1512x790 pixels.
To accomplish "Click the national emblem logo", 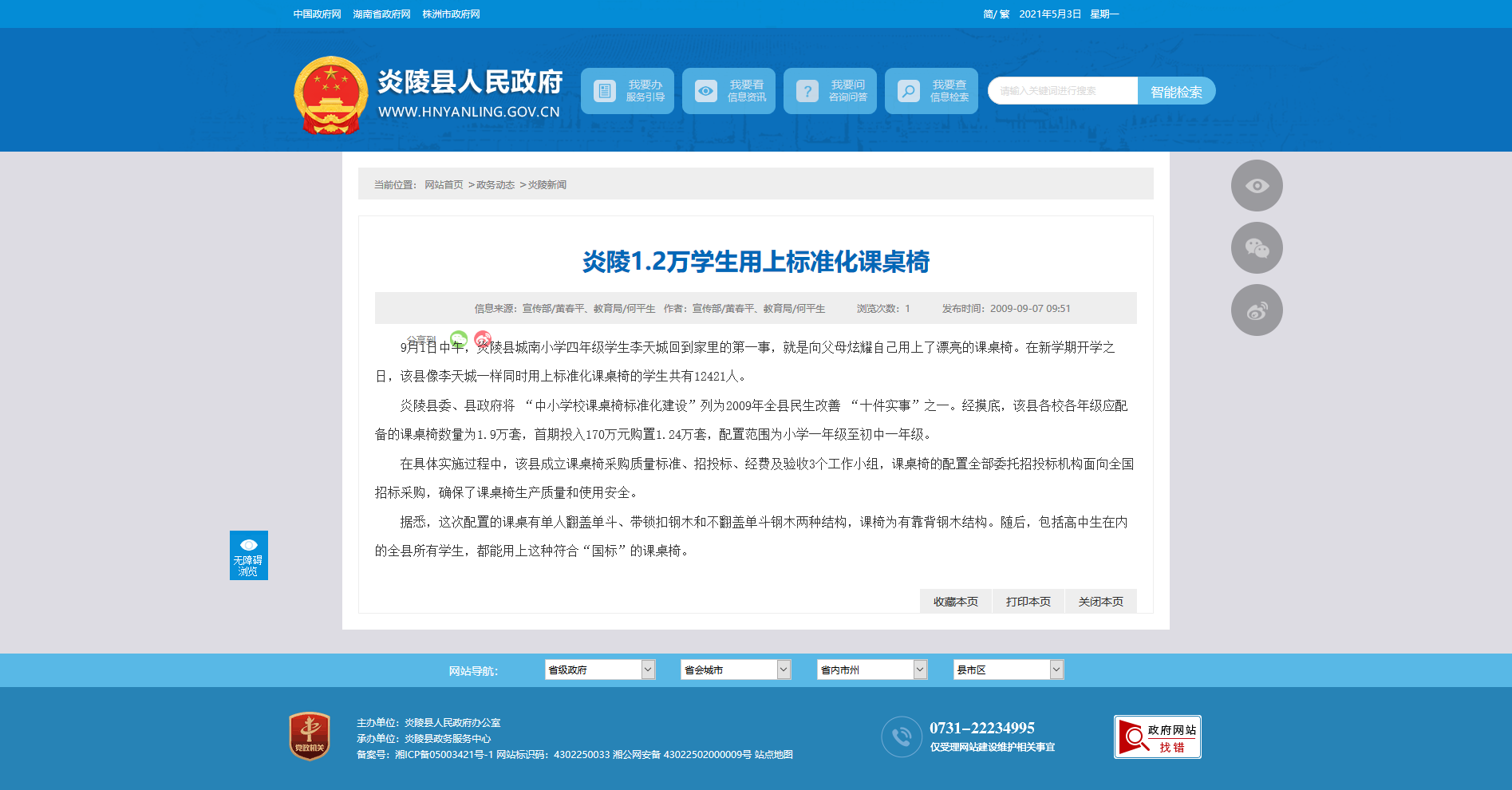I will pyautogui.click(x=330, y=95).
